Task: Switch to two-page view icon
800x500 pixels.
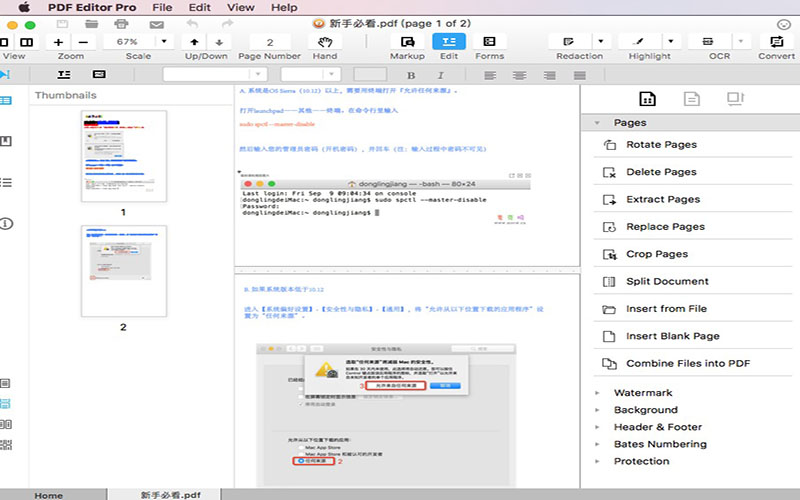Action: pyautogui.click(x=27, y=42)
